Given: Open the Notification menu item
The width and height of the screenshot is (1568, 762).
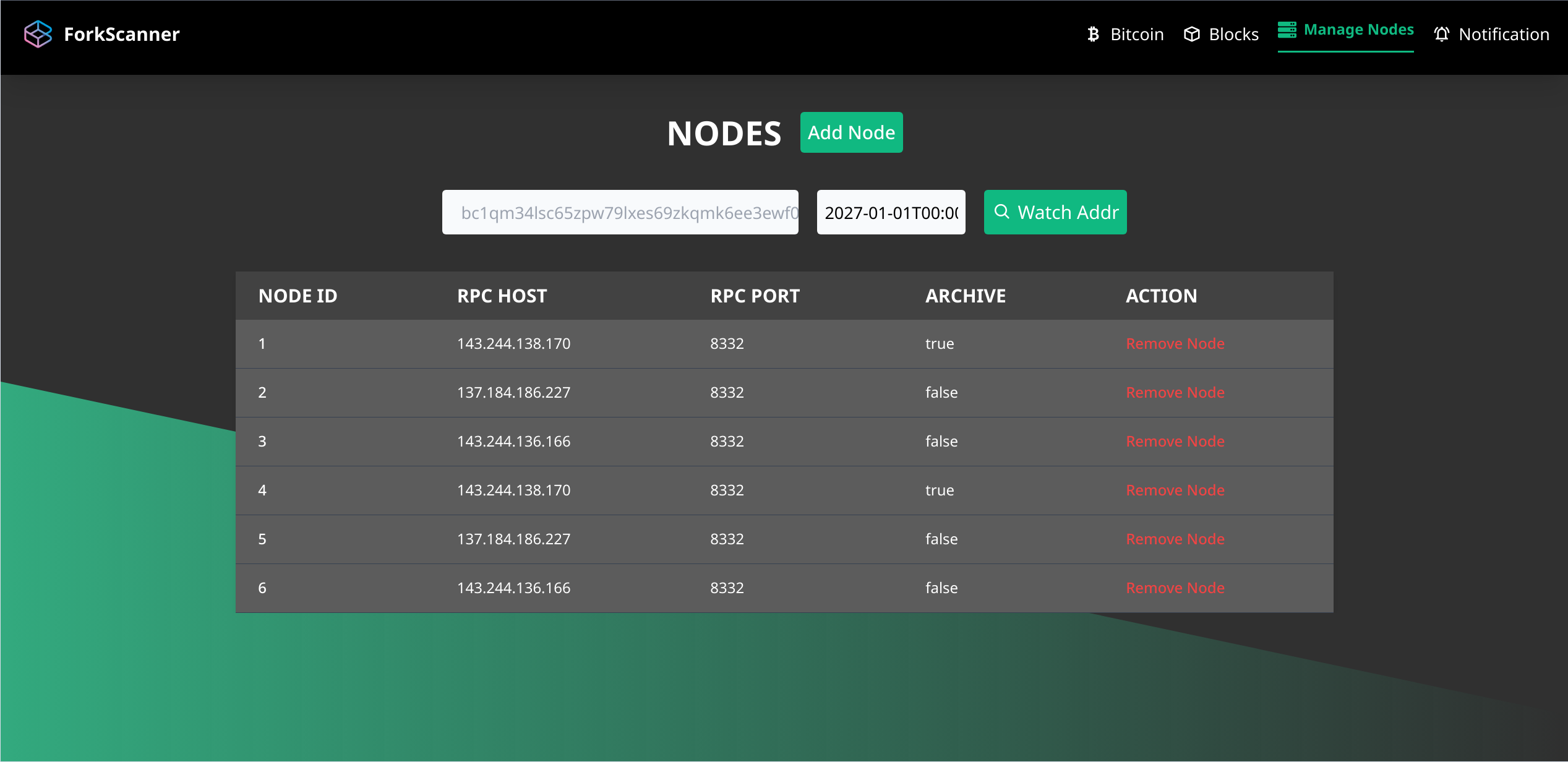Looking at the screenshot, I should (1503, 34).
